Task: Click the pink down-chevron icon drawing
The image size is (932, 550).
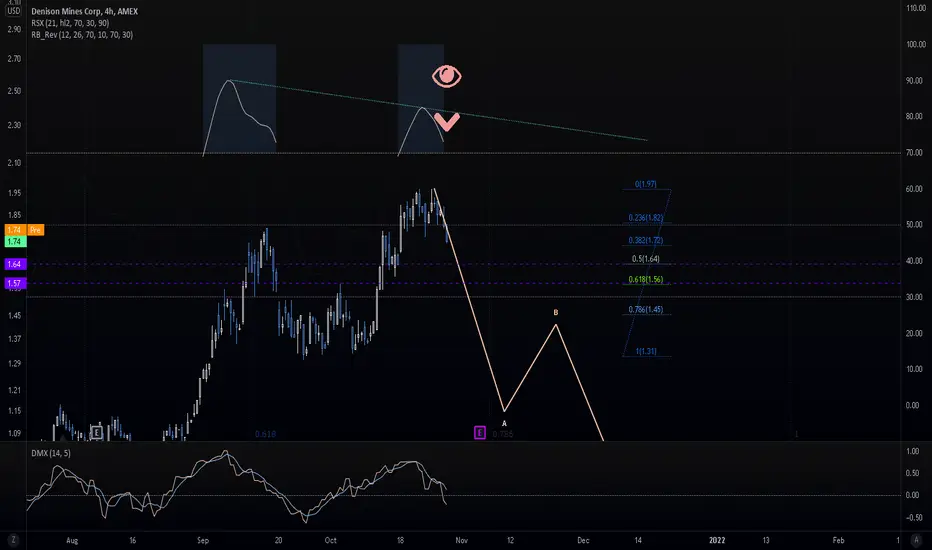Action: click(x=446, y=121)
